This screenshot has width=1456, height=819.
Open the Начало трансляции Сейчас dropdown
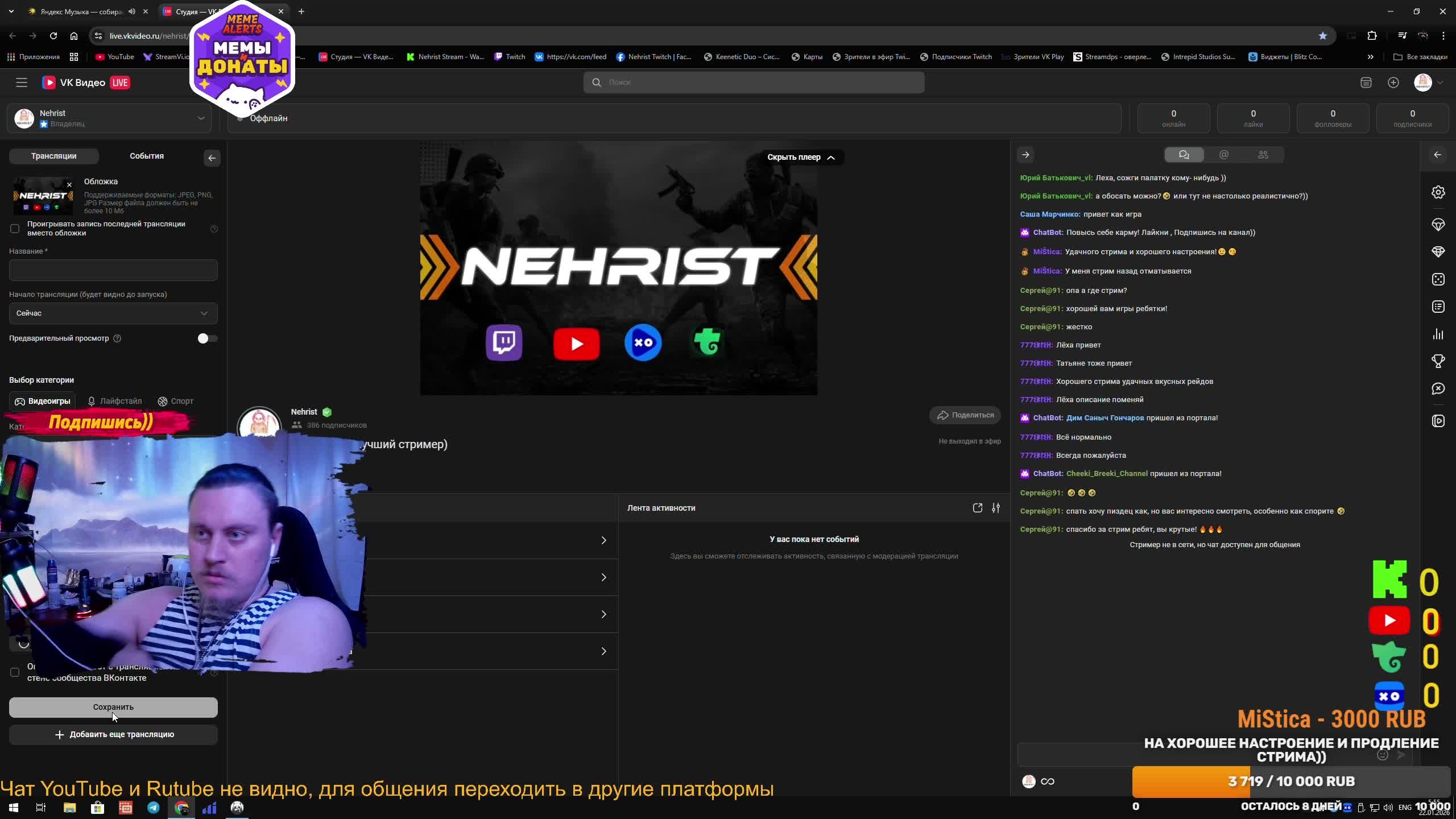pos(113,313)
